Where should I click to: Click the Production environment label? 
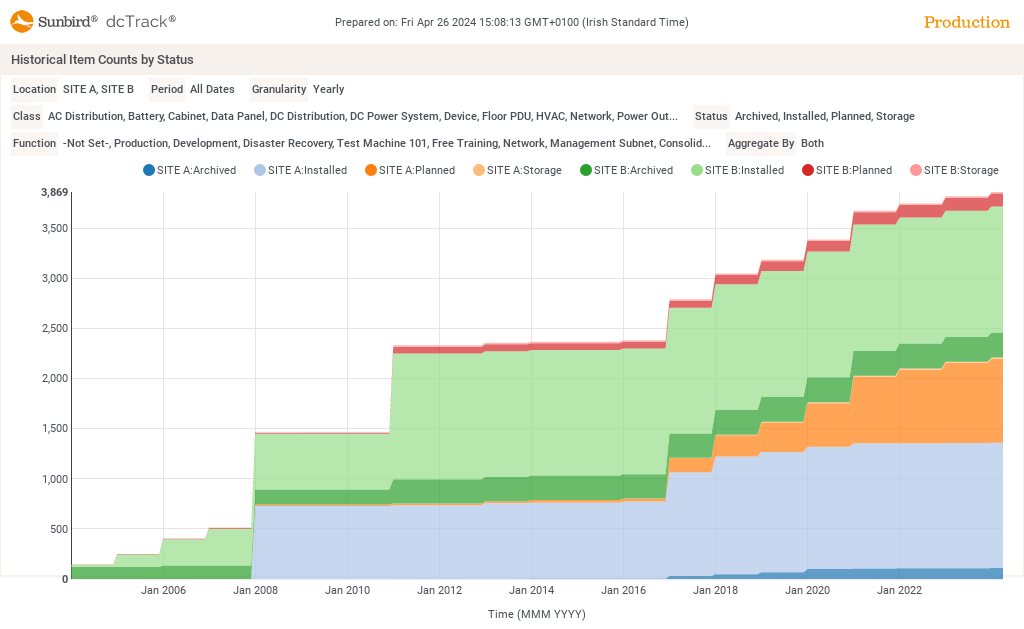point(966,22)
